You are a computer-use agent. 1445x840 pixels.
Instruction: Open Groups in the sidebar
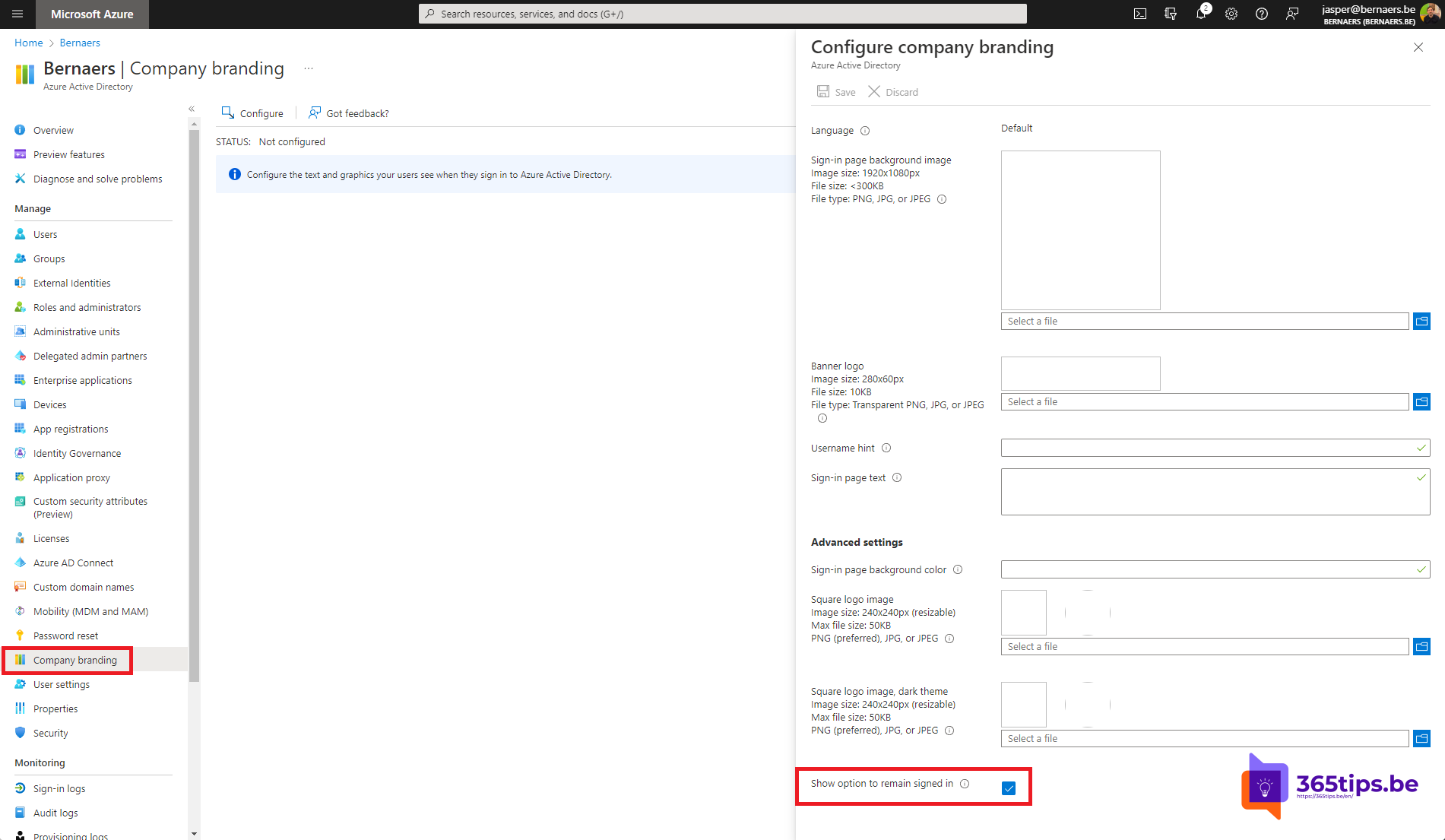[49, 259]
